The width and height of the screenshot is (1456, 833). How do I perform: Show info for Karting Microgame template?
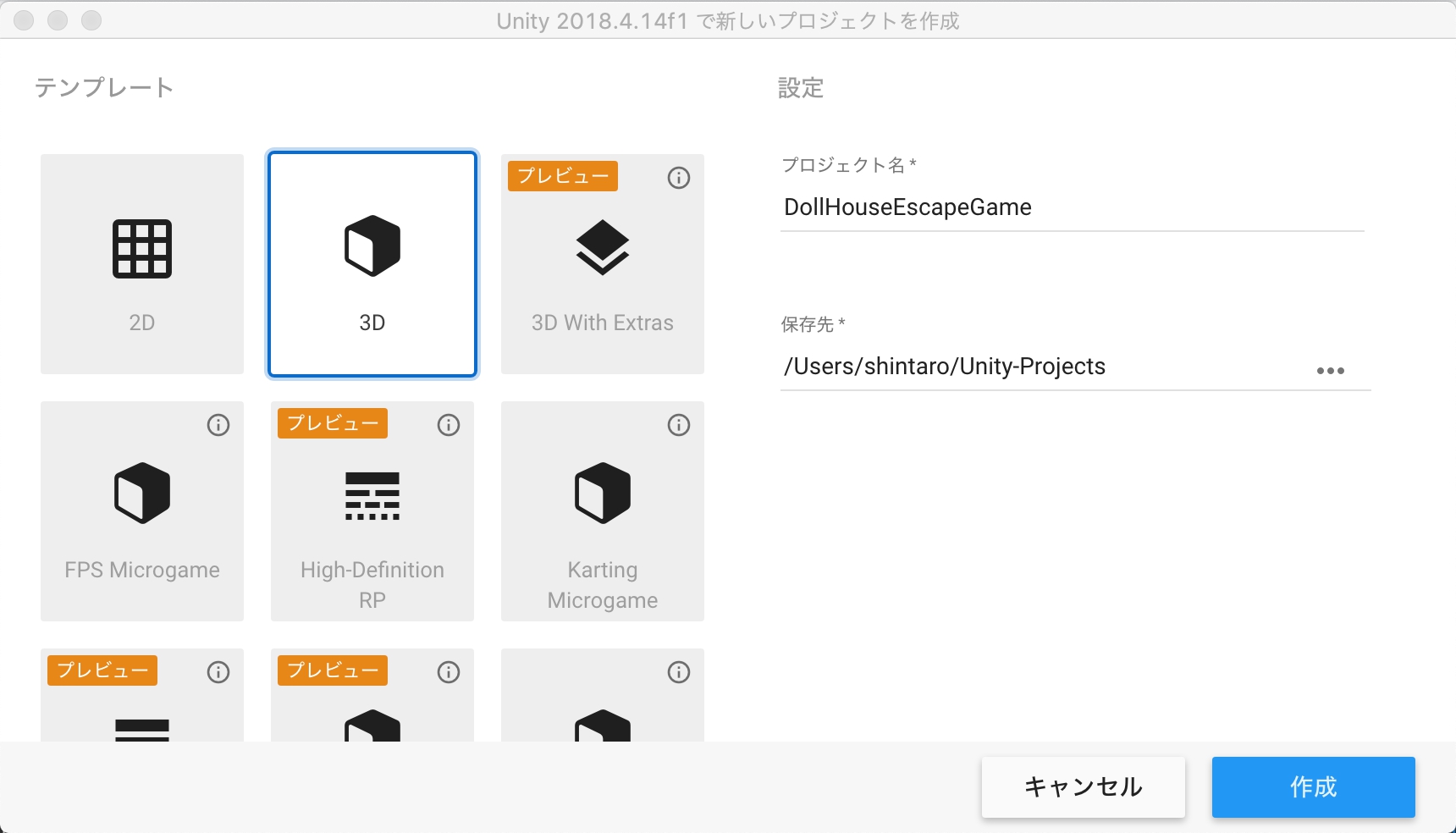coord(679,425)
